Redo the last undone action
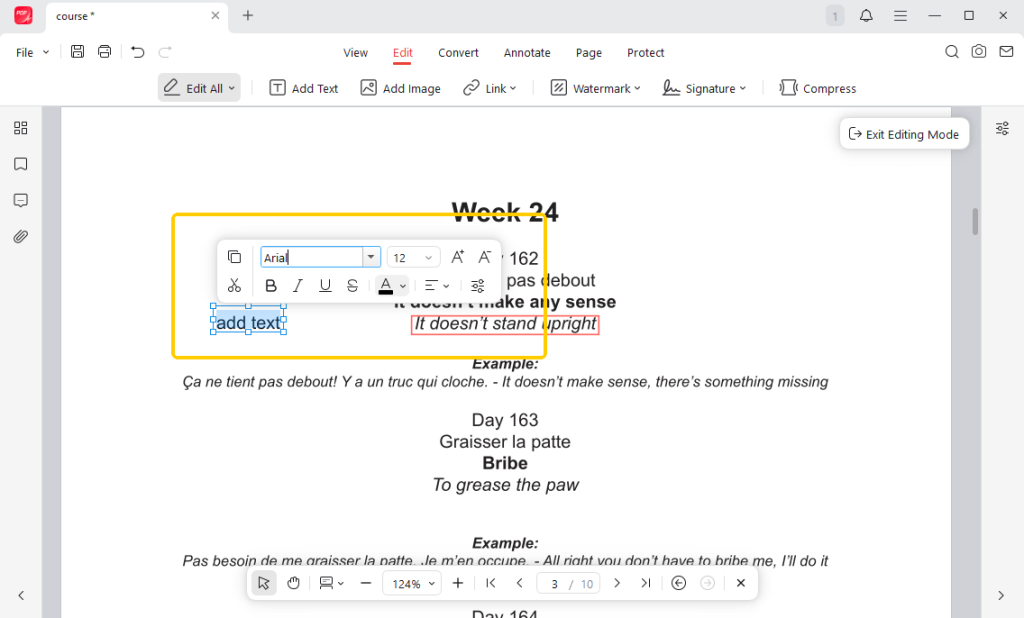Viewport: 1024px width, 618px height. tap(165, 52)
